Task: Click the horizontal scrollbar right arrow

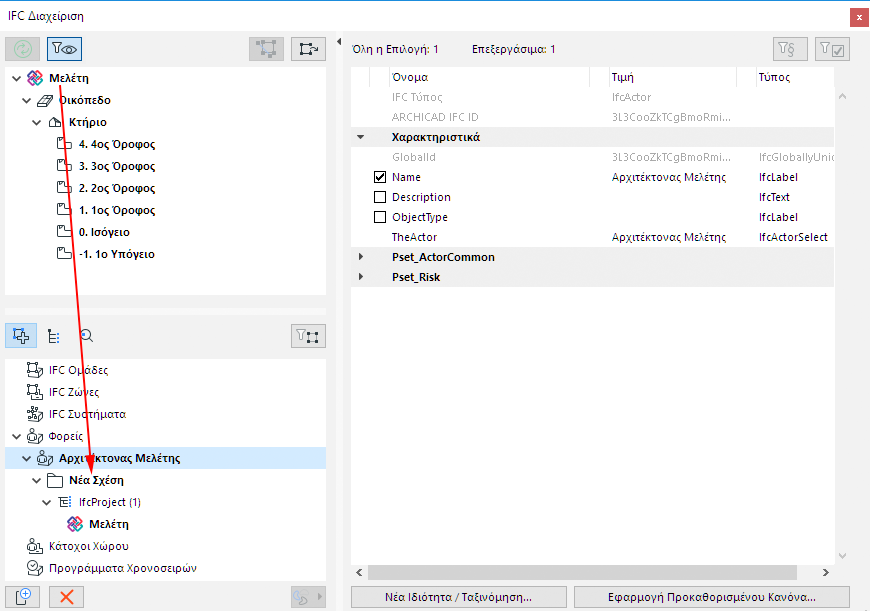Action: [x=826, y=572]
